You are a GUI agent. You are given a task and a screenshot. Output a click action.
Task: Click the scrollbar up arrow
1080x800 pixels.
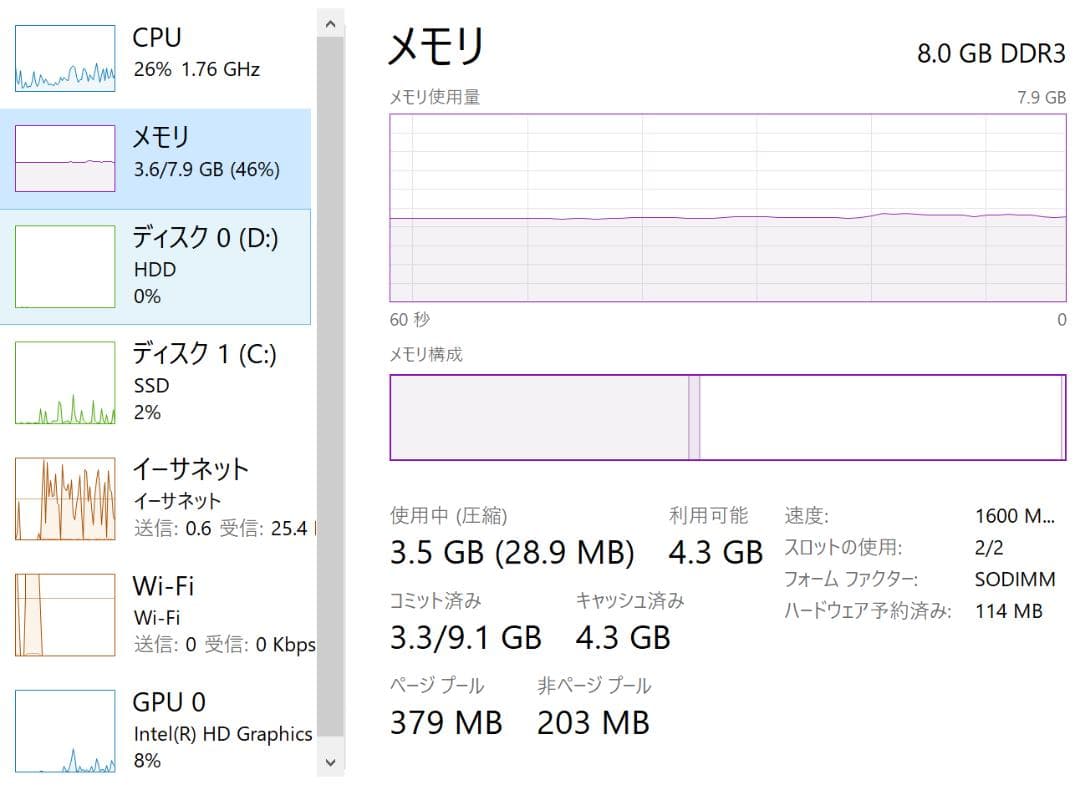pyautogui.click(x=329, y=22)
